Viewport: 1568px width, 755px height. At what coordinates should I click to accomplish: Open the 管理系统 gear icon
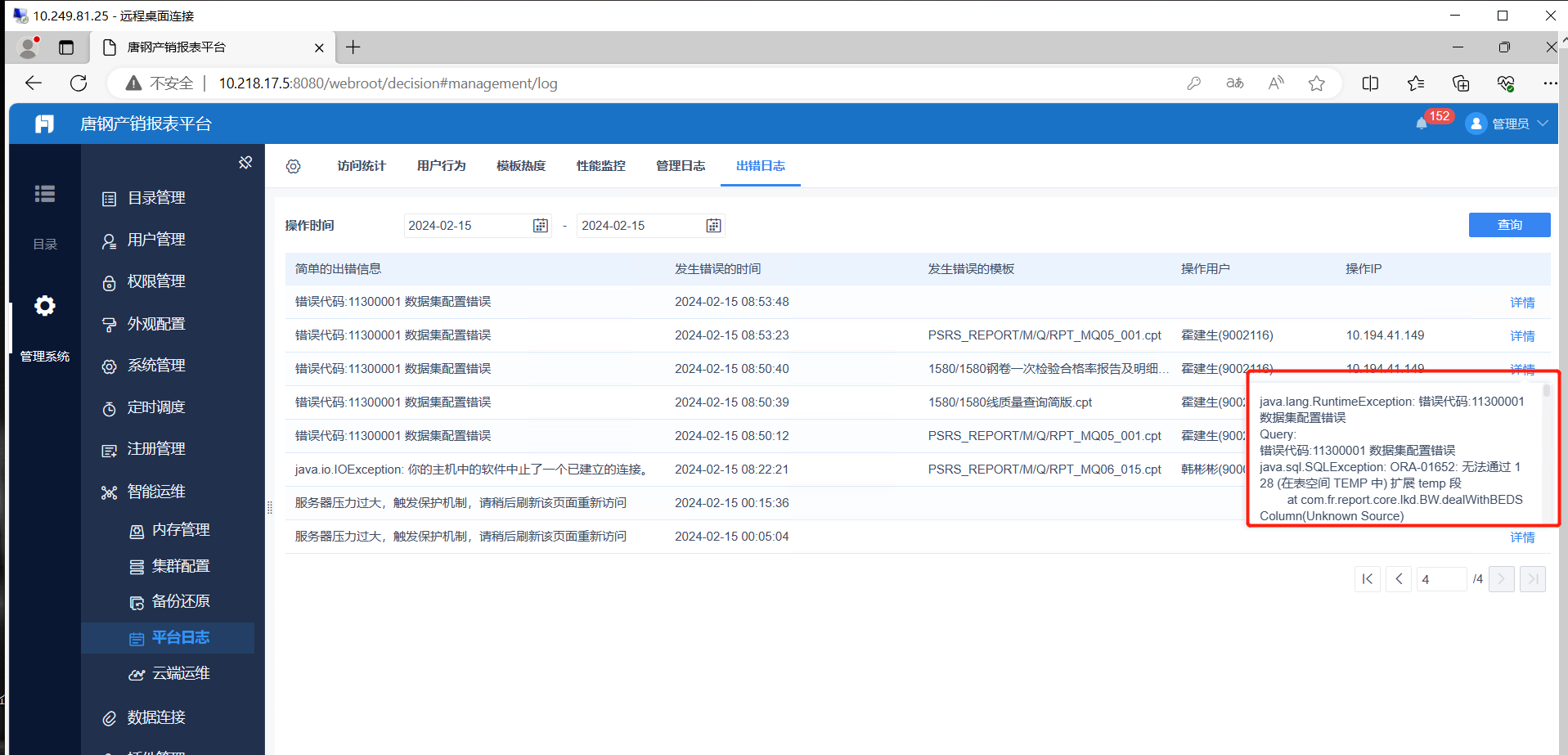[x=45, y=306]
